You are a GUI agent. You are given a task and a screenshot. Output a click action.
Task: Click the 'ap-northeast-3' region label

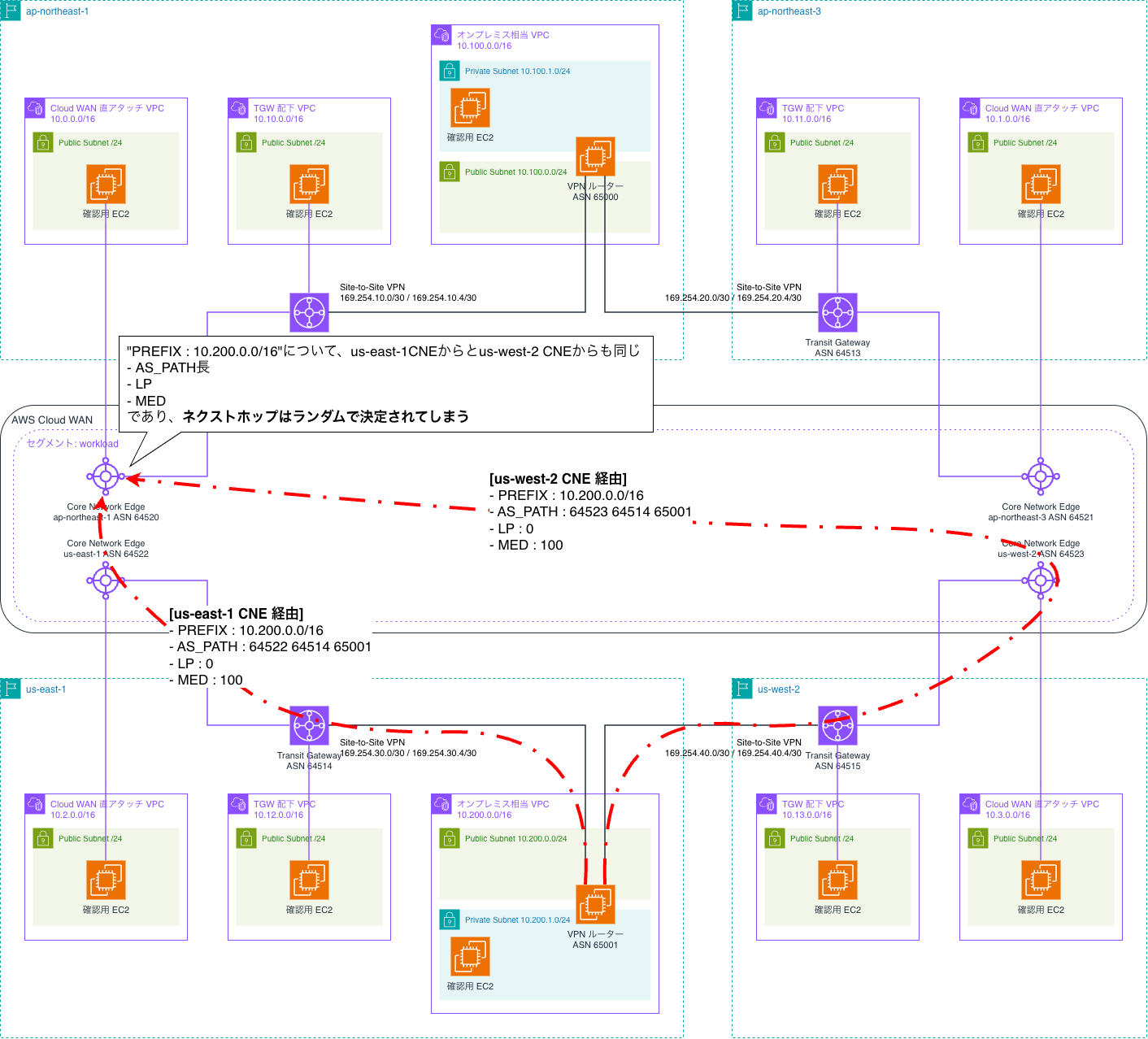[x=789, y=11]
